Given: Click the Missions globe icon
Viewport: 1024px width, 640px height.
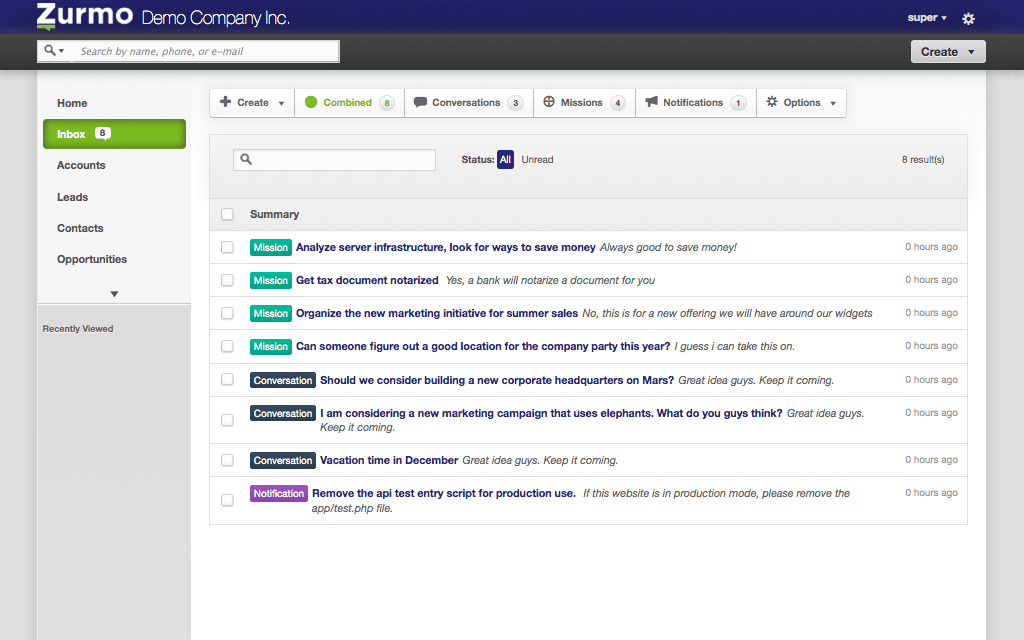Looking at the screenshot, I should [549, 102].
